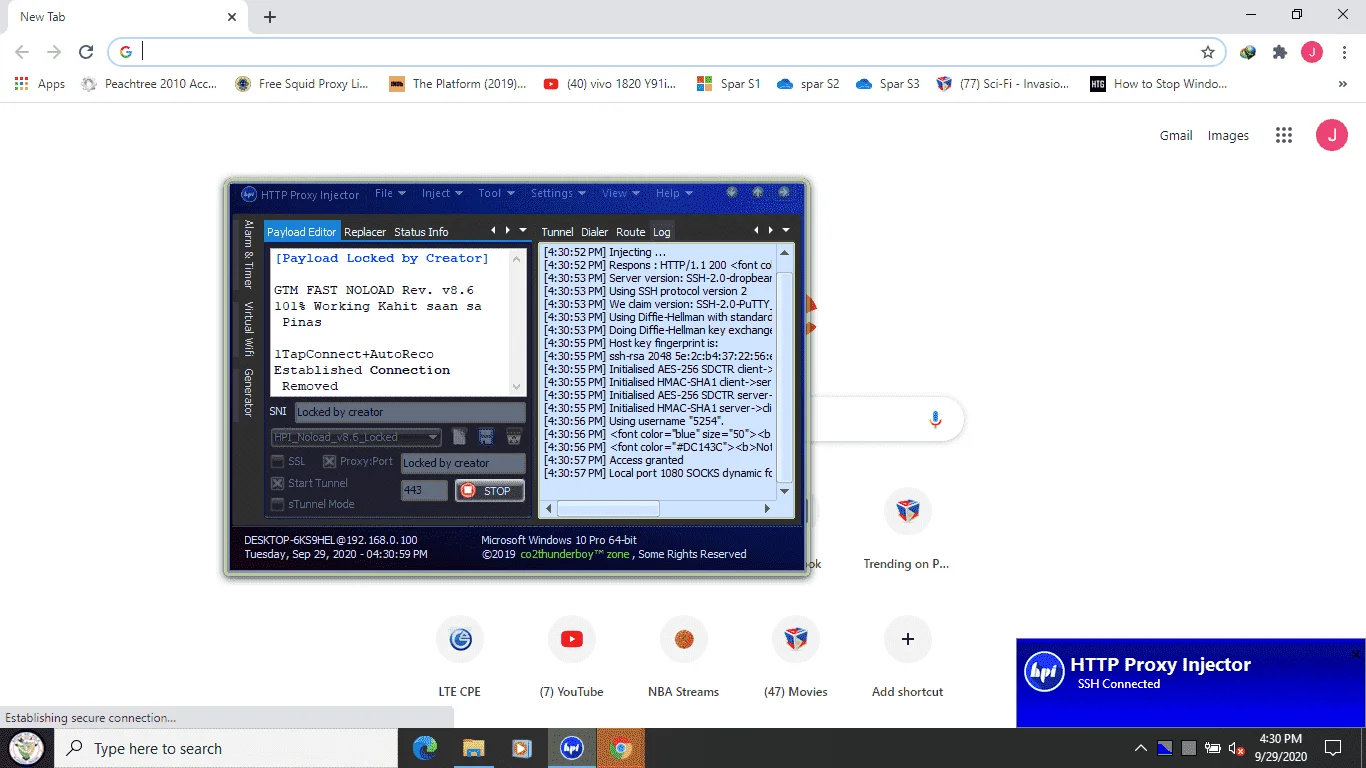The image size is (1366, 768).
Task: Switch to the Payload Editor tab
Action: 302,232
